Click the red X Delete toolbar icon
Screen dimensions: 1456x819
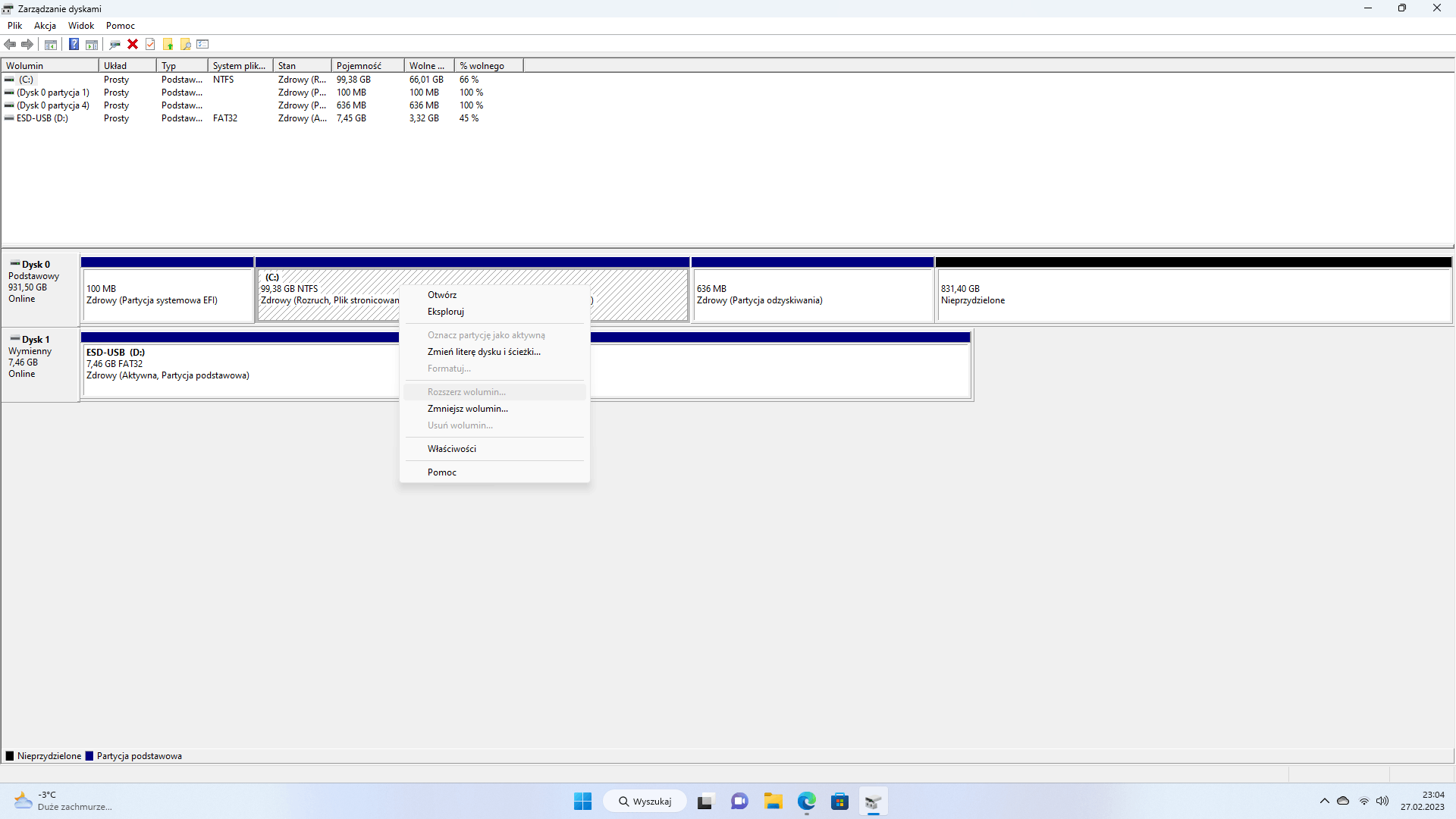(133, 45)
